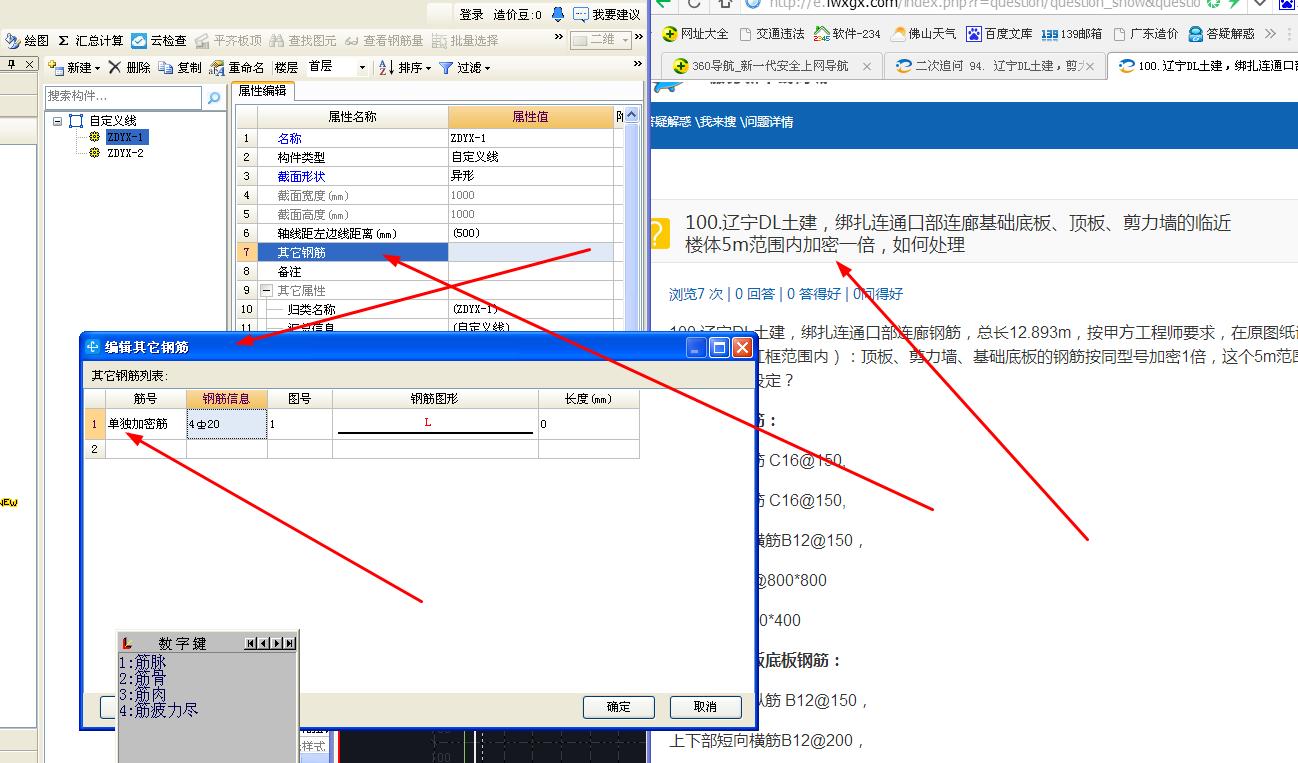This screenshot has height=763, width=1298.
Task: Open 广东造价 bookmark
Action: (1145, 34)
